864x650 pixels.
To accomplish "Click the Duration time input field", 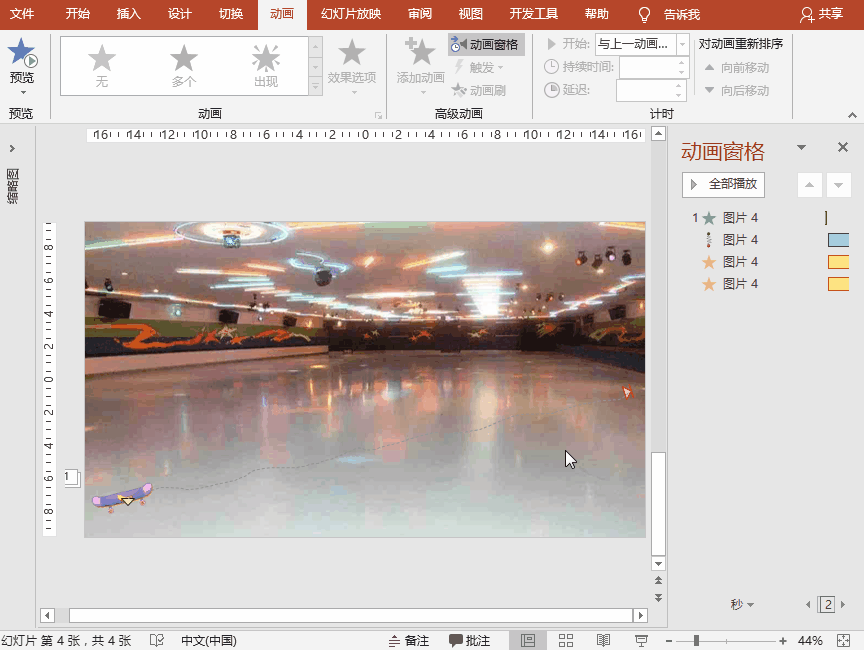I will pos(653,67).
